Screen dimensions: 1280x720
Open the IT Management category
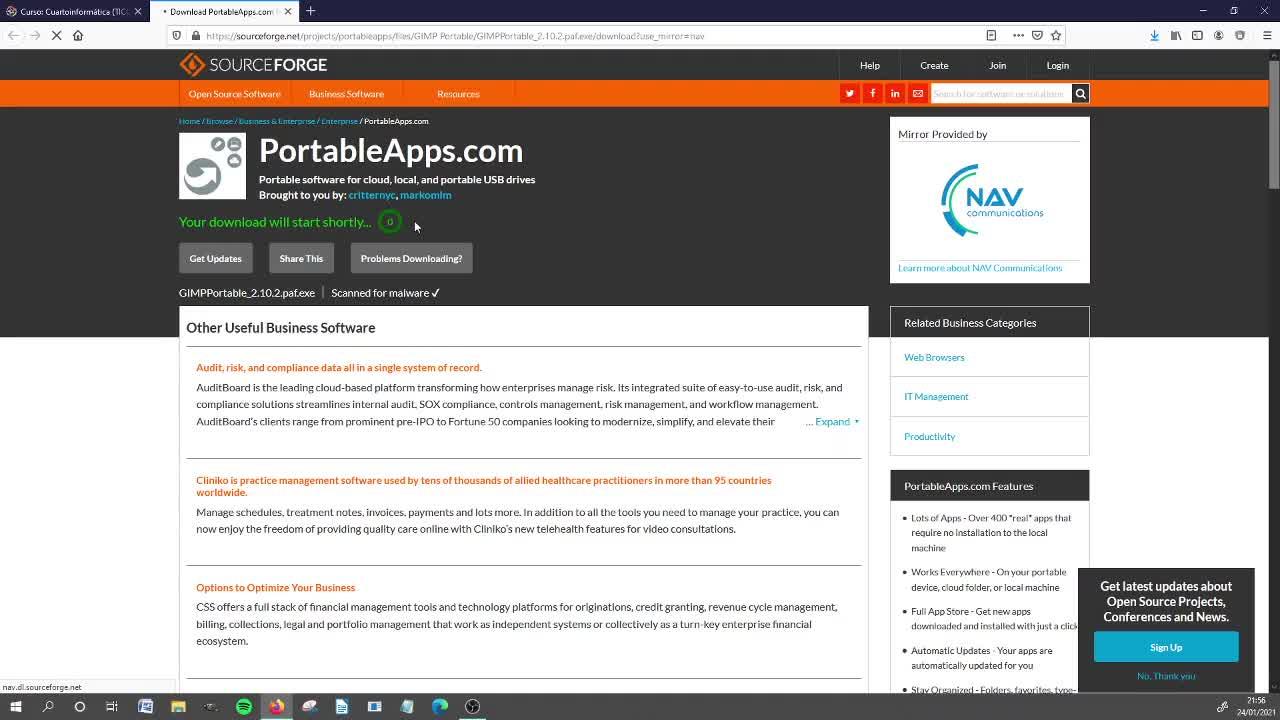tap(936, 397)
